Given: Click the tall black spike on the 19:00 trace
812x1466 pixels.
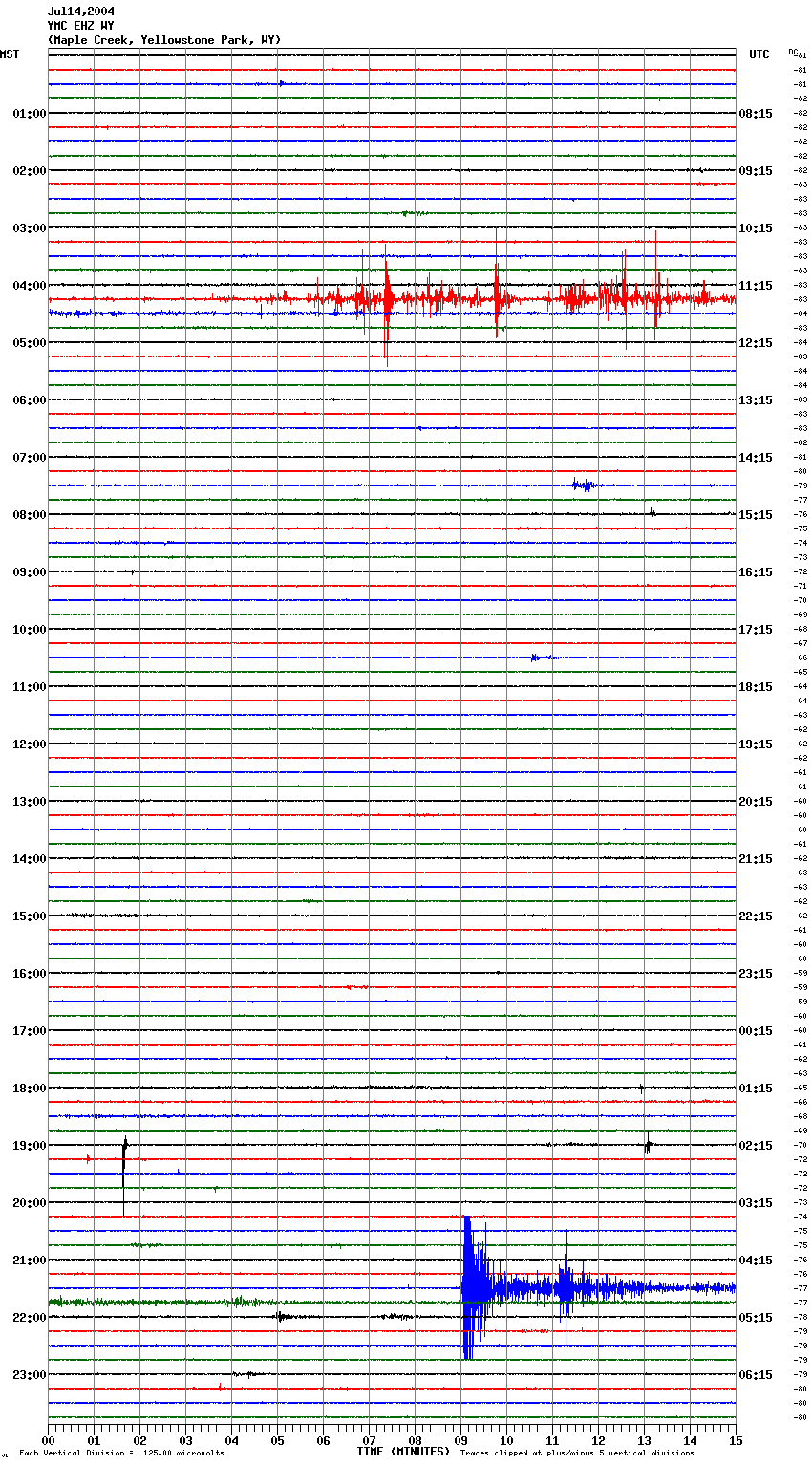Looking at the screenshot, I should coord(124,1175).
